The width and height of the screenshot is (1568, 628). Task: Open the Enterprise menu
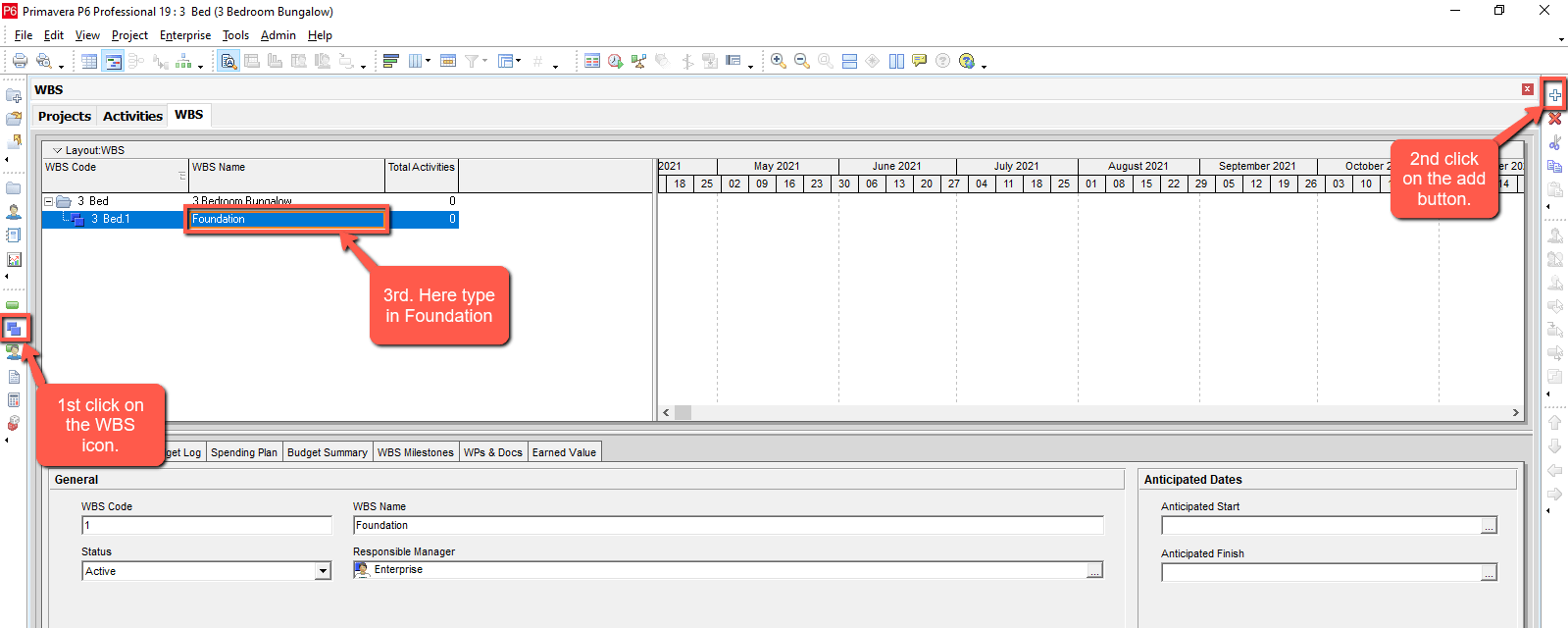[185, 35]
